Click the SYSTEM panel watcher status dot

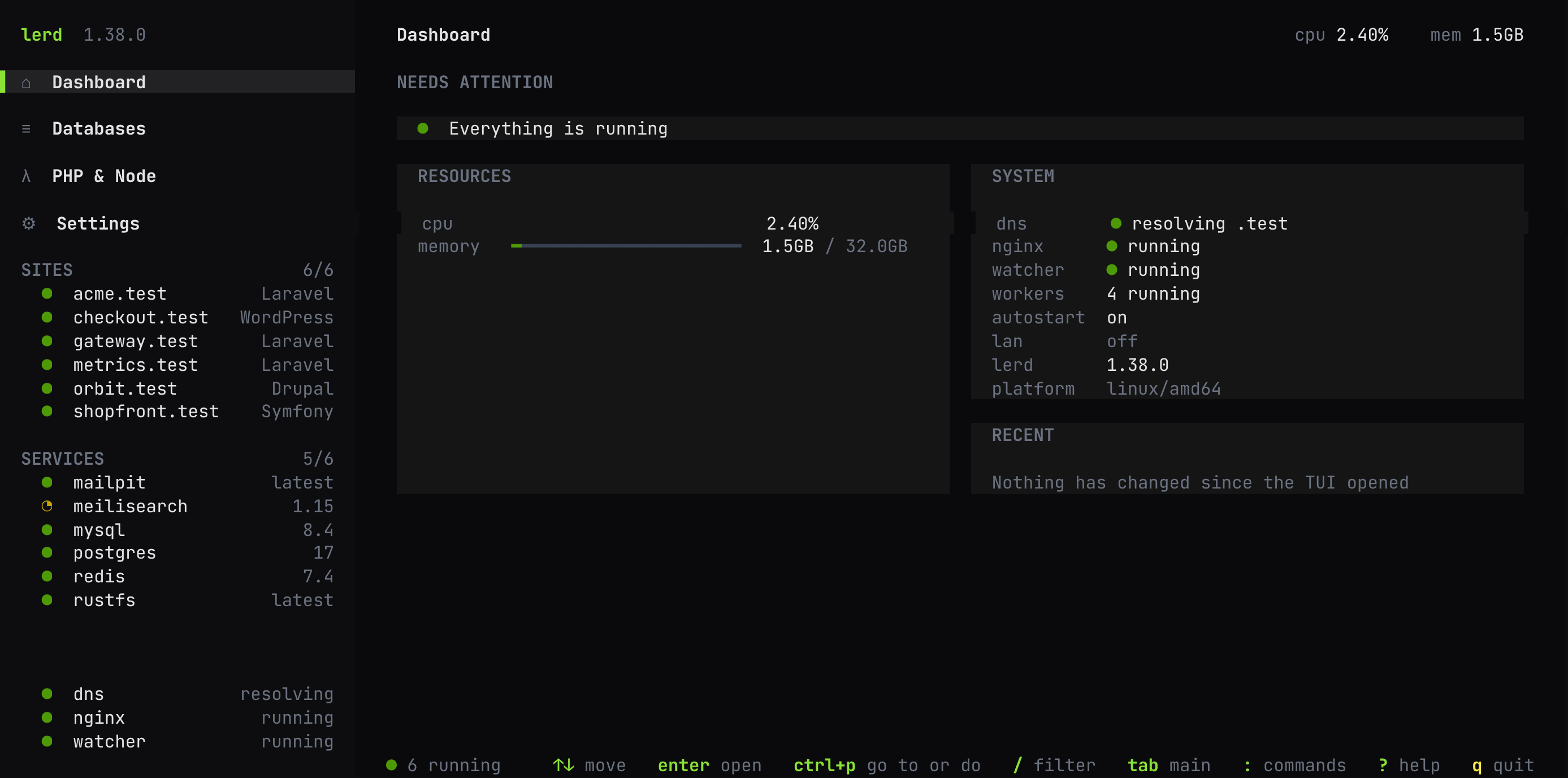1111,270
